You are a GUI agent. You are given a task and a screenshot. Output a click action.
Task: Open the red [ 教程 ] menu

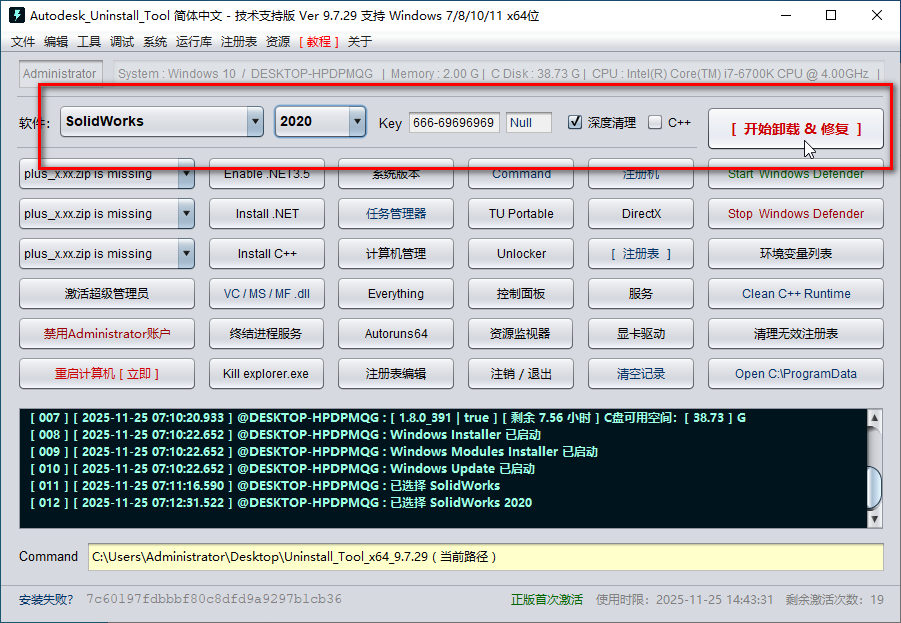point(318,41)
